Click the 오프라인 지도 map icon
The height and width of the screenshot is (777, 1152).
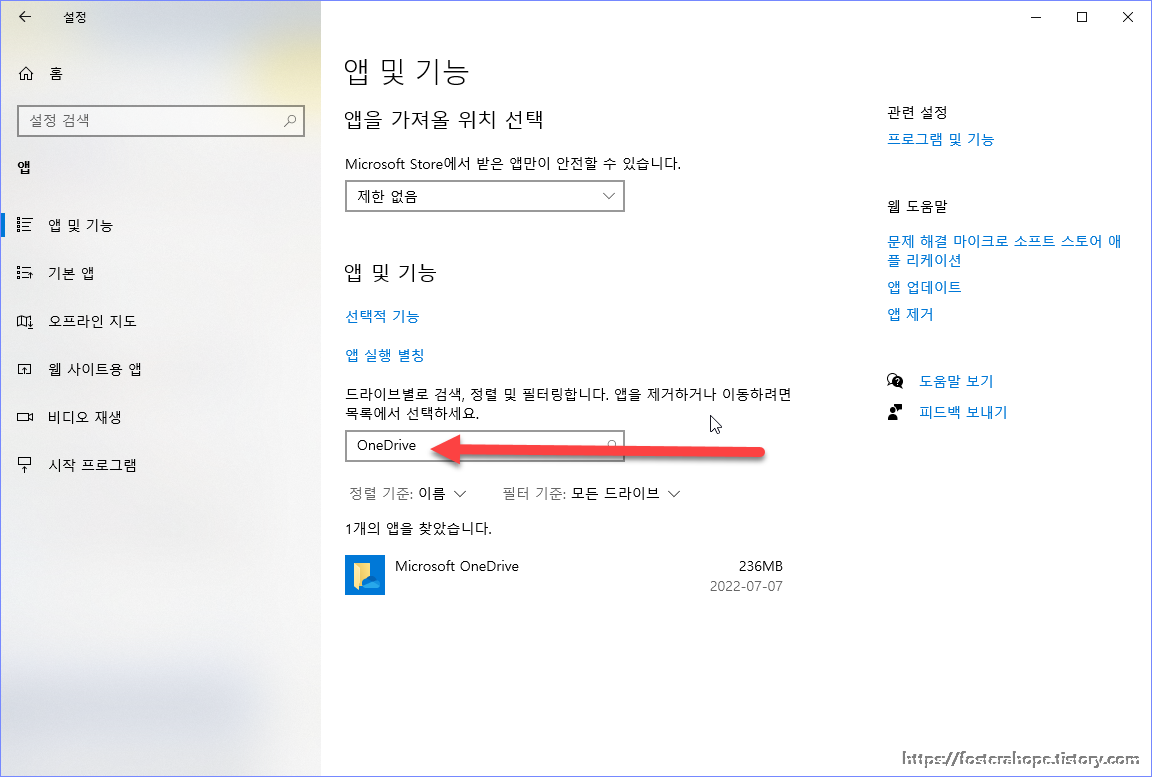tap(24, 321)
